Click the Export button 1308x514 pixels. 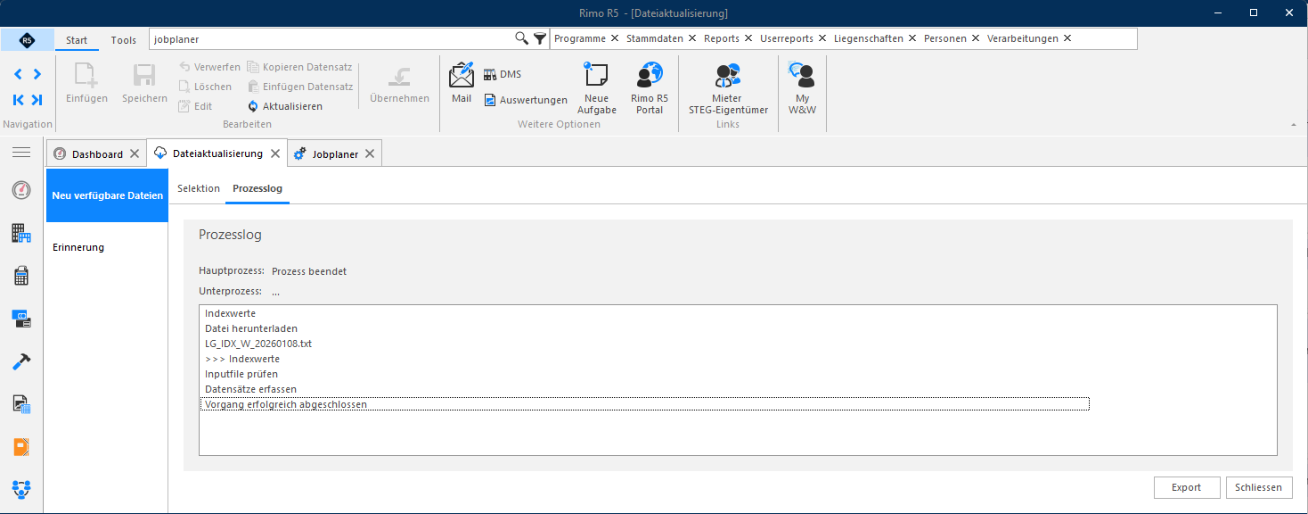point(1186,487)
